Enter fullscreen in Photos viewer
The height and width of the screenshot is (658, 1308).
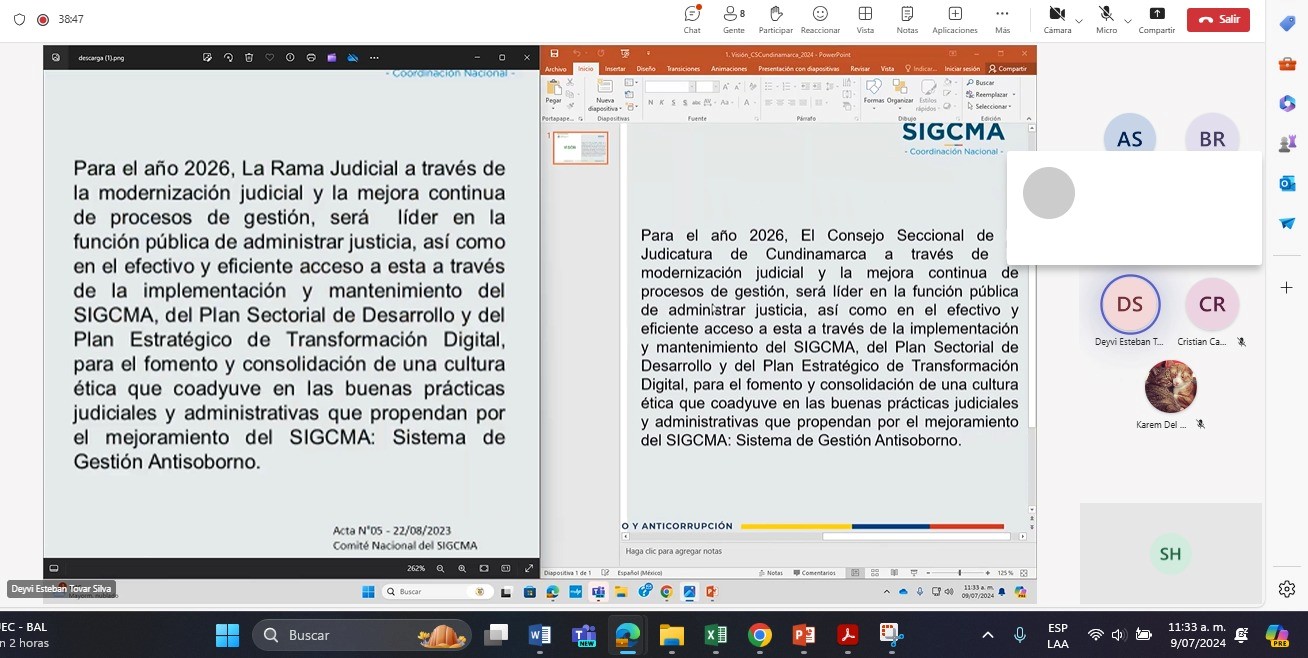529,568
